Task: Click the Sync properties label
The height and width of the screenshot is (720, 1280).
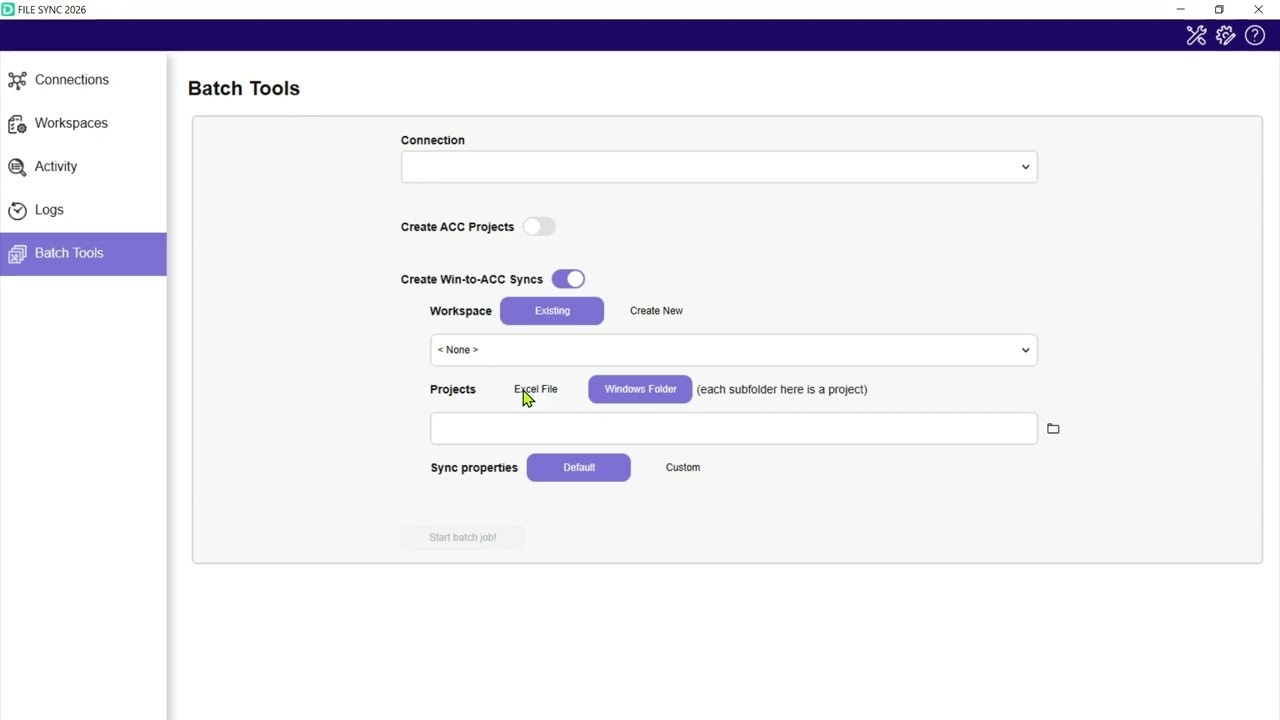Action: (x=474, y=467)
